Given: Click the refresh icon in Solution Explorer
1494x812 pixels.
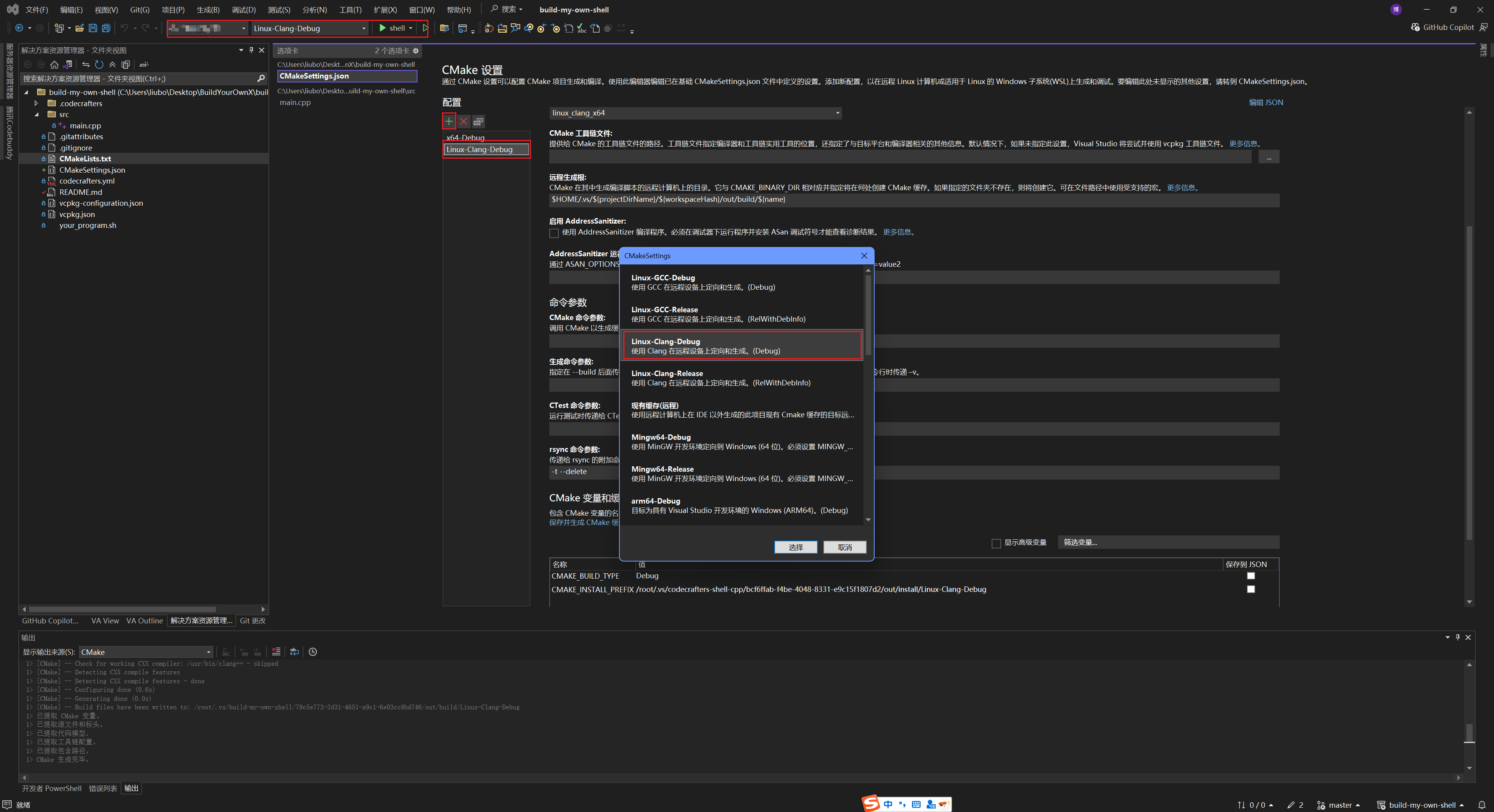Looking at the screenshot, I should (99, 64).
